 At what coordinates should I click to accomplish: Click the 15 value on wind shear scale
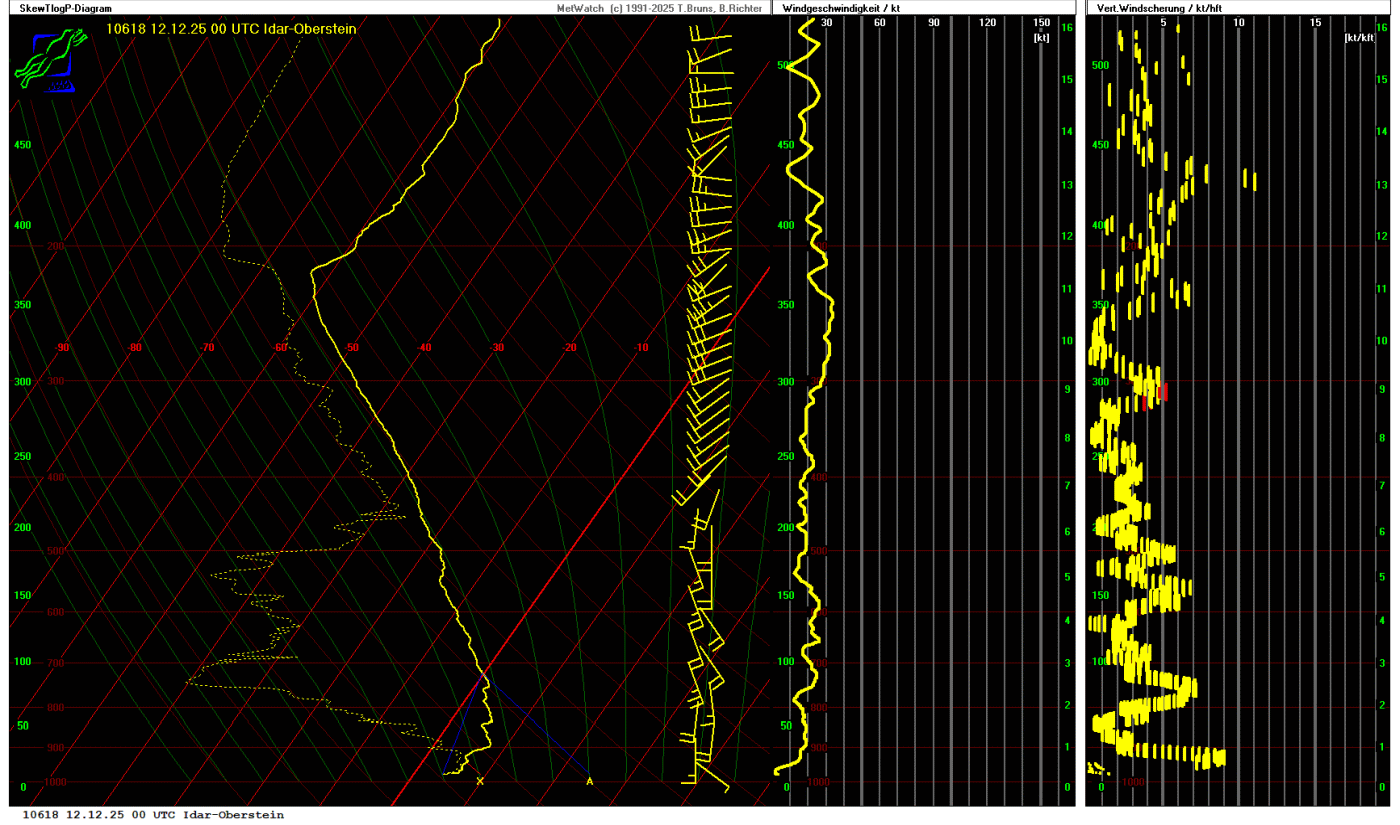click(1315, 23)
